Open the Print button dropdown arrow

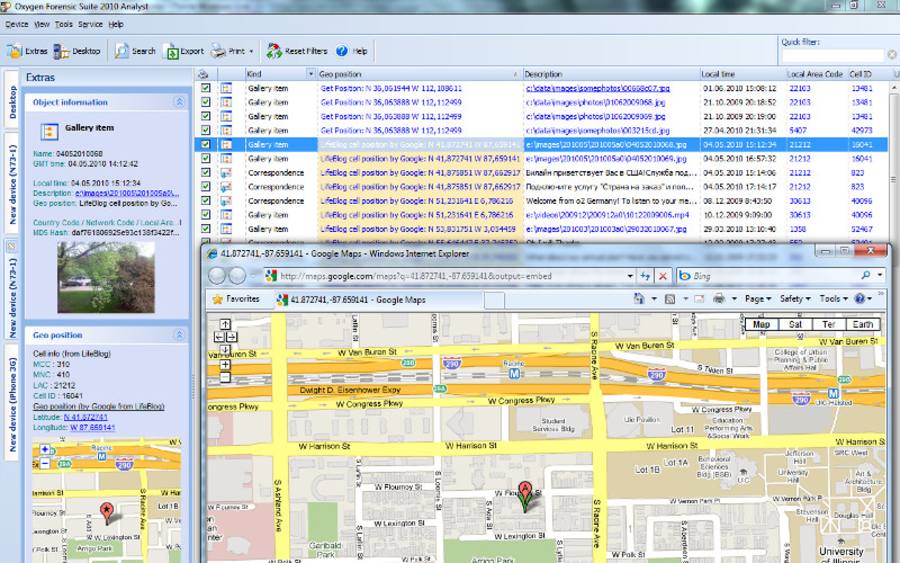[x=251, y=52]
